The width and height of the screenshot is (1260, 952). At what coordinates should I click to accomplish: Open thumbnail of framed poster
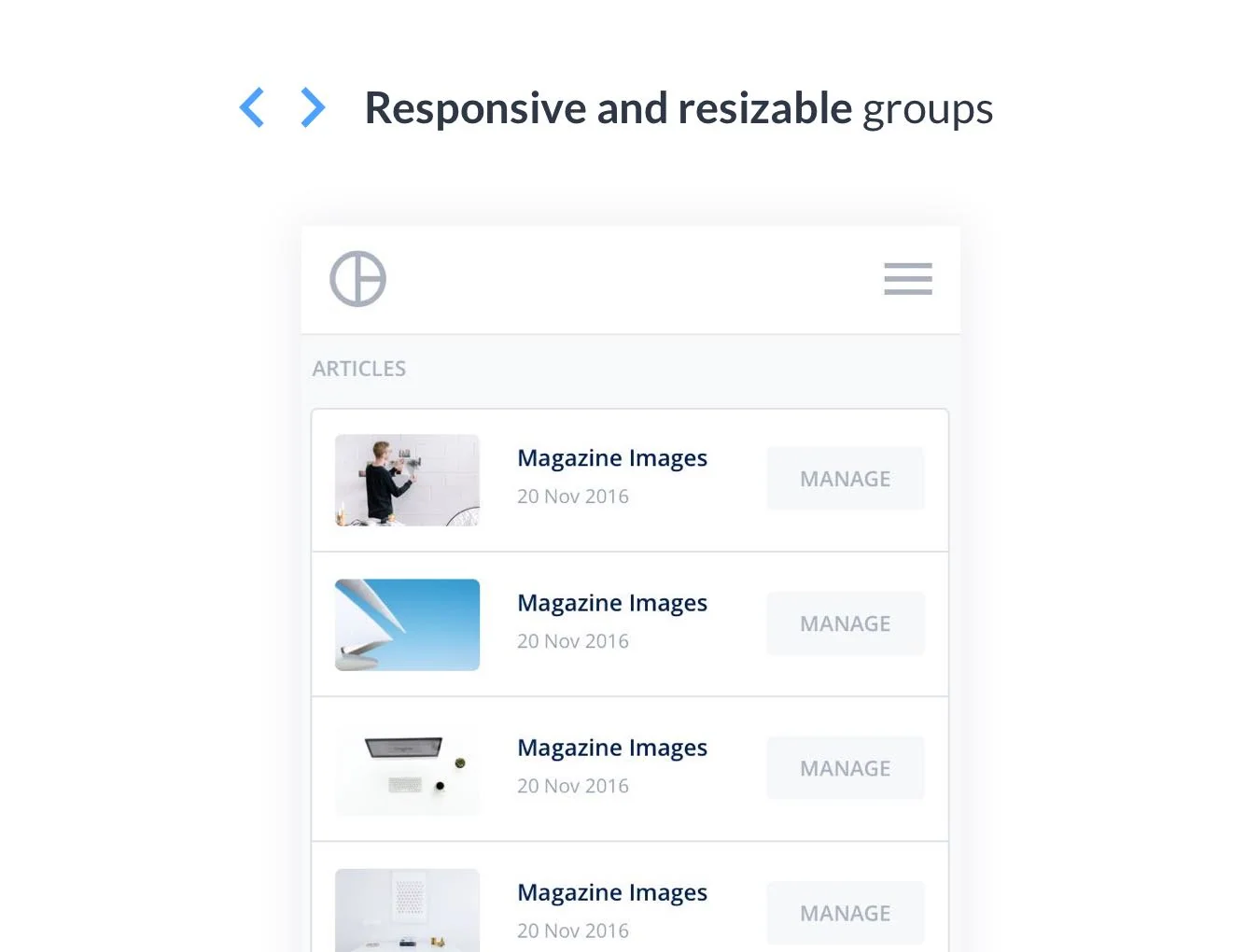[407, 910]
